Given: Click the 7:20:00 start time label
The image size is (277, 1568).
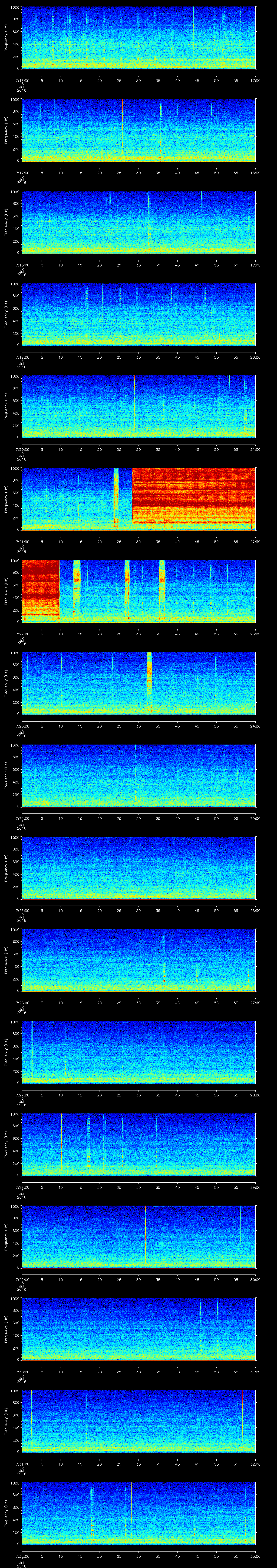Looking at the screenshot, I should [x=22, y=449].
